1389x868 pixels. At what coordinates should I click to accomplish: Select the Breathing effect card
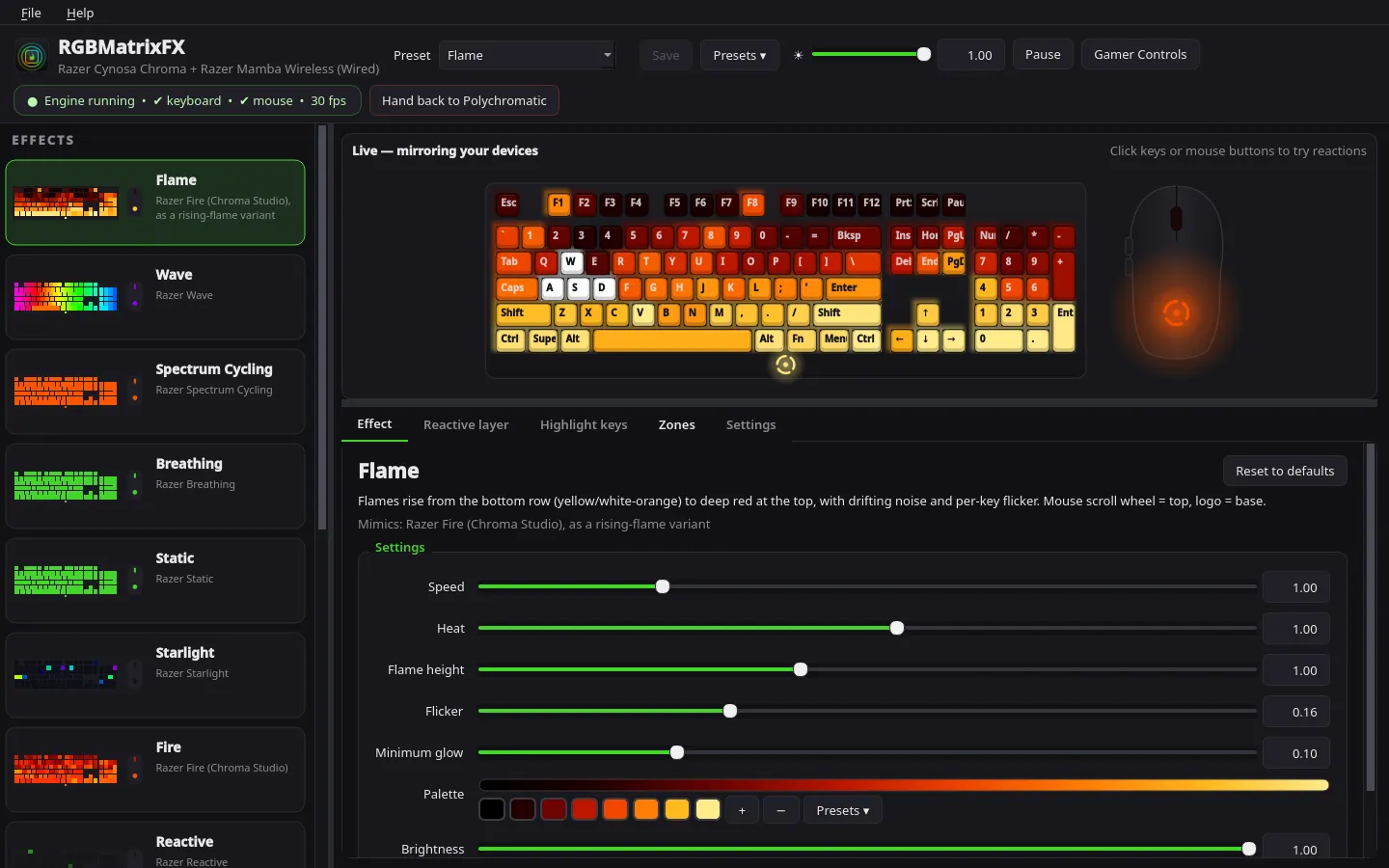pyautogui.click(x=155, y=486)
